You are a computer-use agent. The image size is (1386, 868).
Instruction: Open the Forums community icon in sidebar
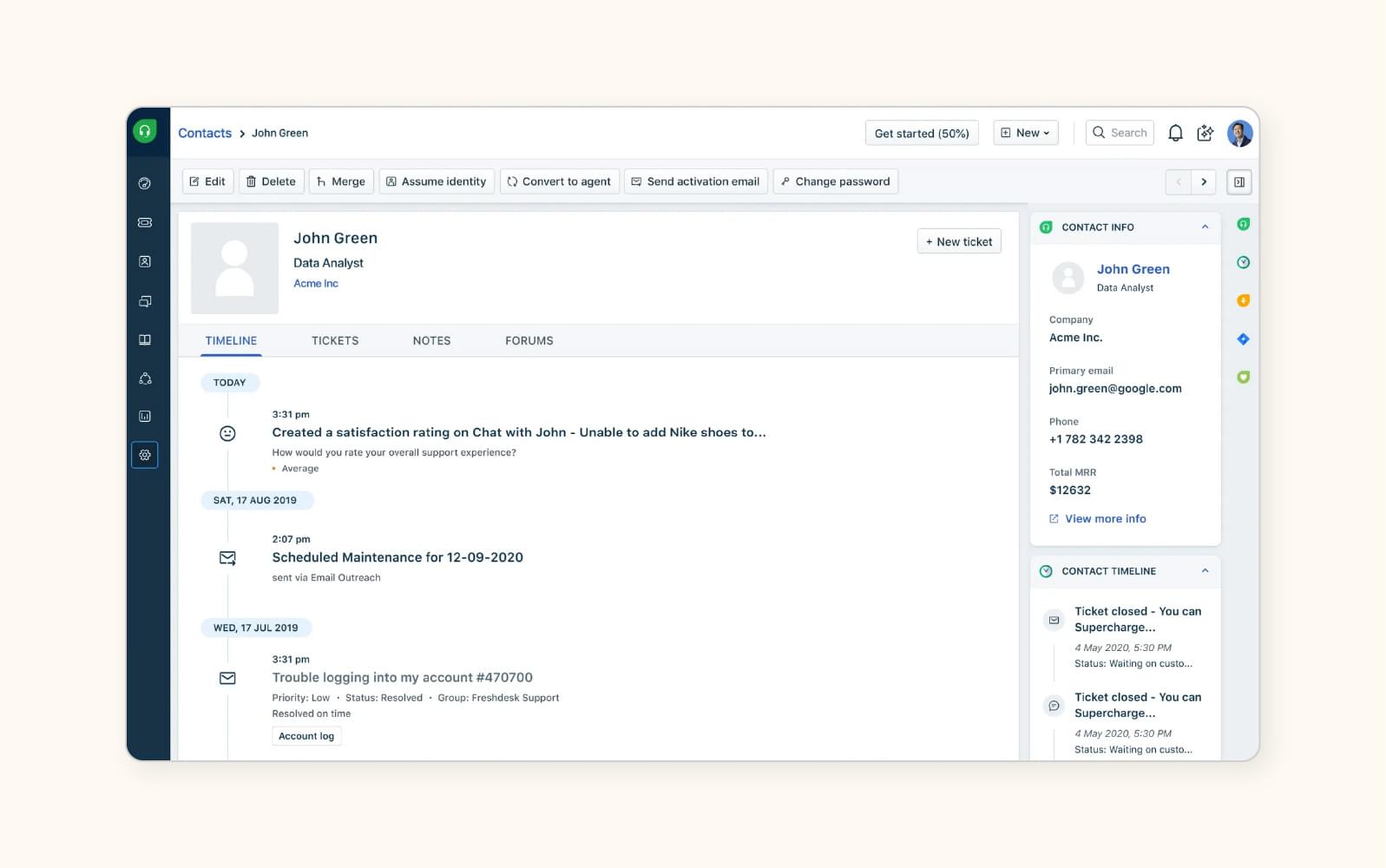click(145, 378)
